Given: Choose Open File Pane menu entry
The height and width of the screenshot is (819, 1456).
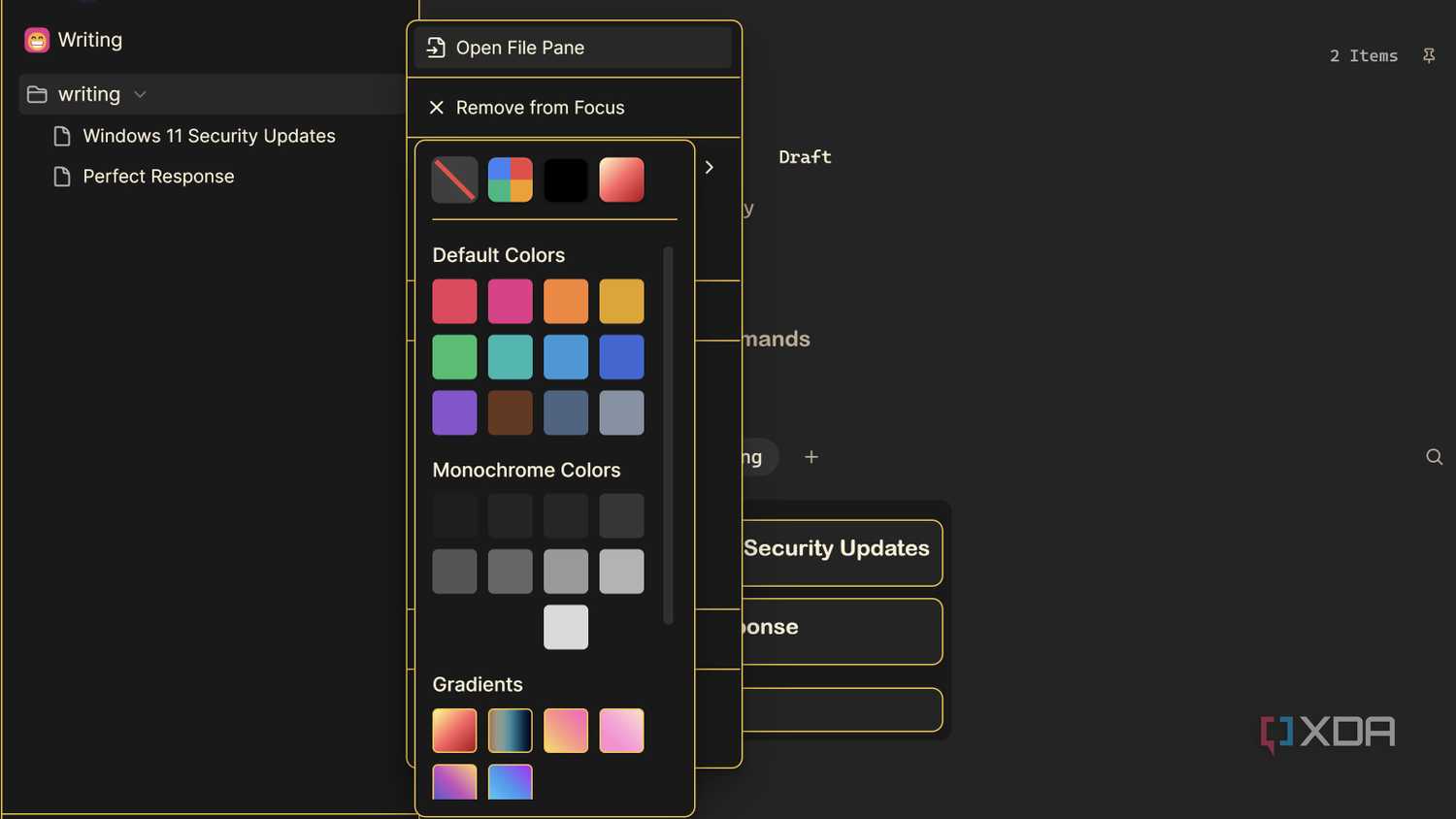Looking at the screenshot, I should click(573, 48).
